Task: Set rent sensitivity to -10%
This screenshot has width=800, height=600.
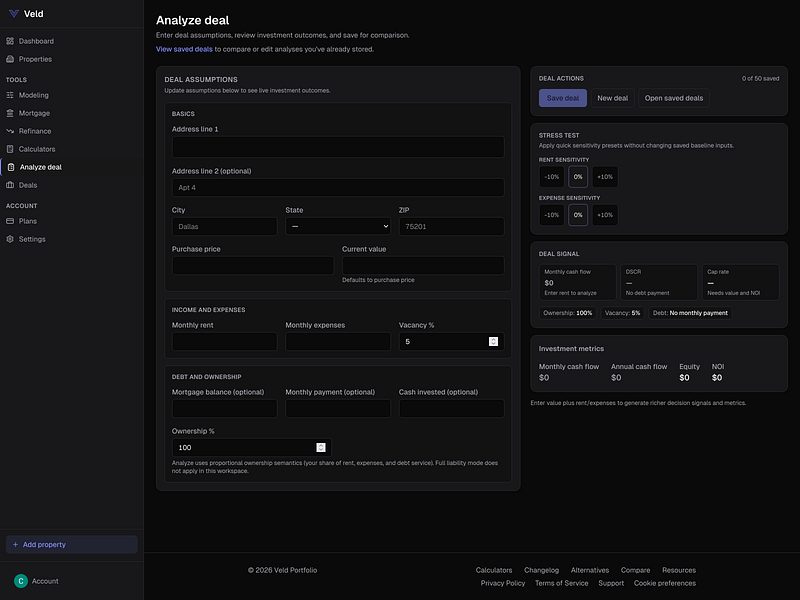Action: [x=552, y=177]
